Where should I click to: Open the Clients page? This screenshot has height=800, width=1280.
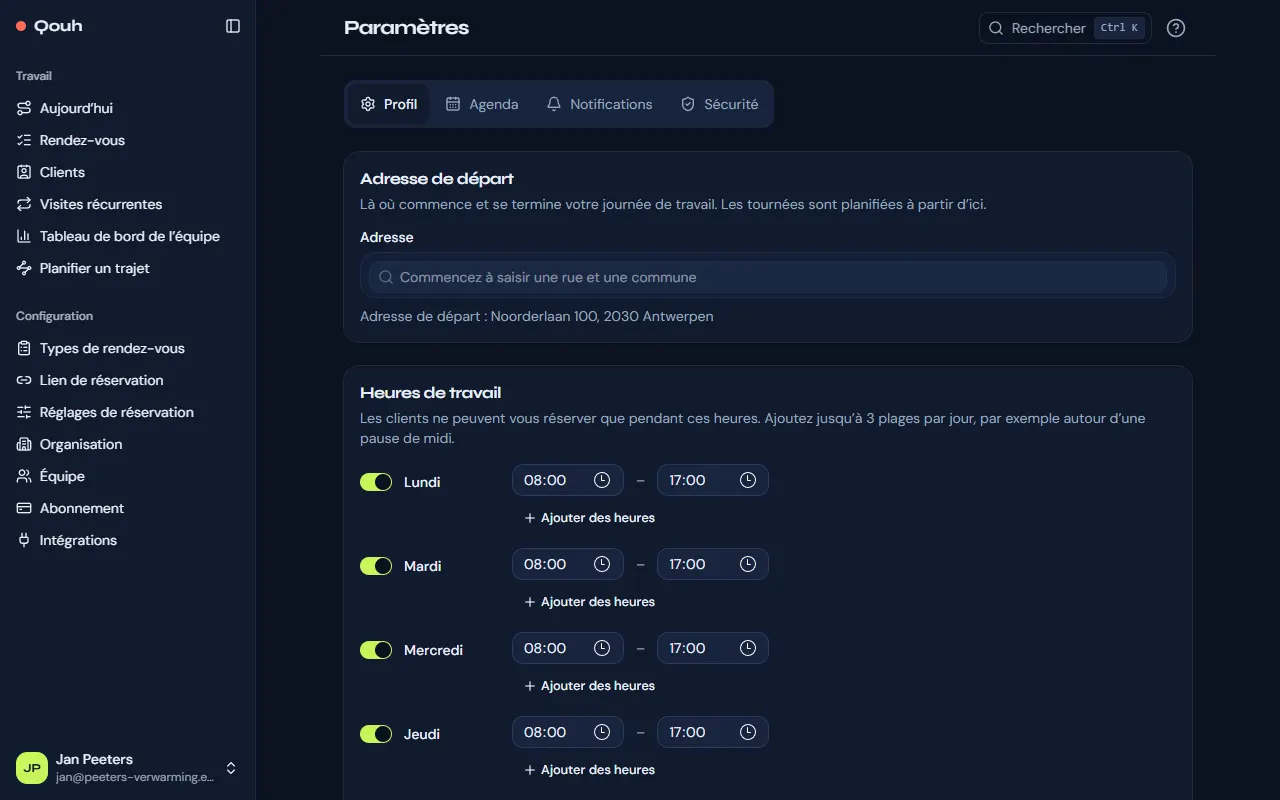[x=128, y=172]
